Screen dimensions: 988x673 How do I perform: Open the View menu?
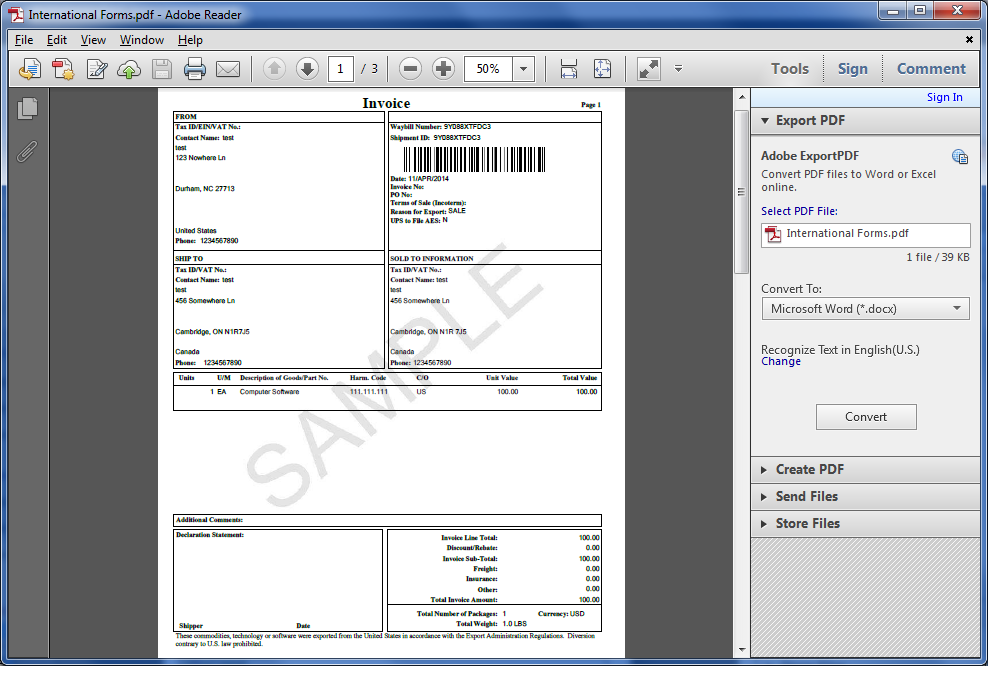coord(93,40)
